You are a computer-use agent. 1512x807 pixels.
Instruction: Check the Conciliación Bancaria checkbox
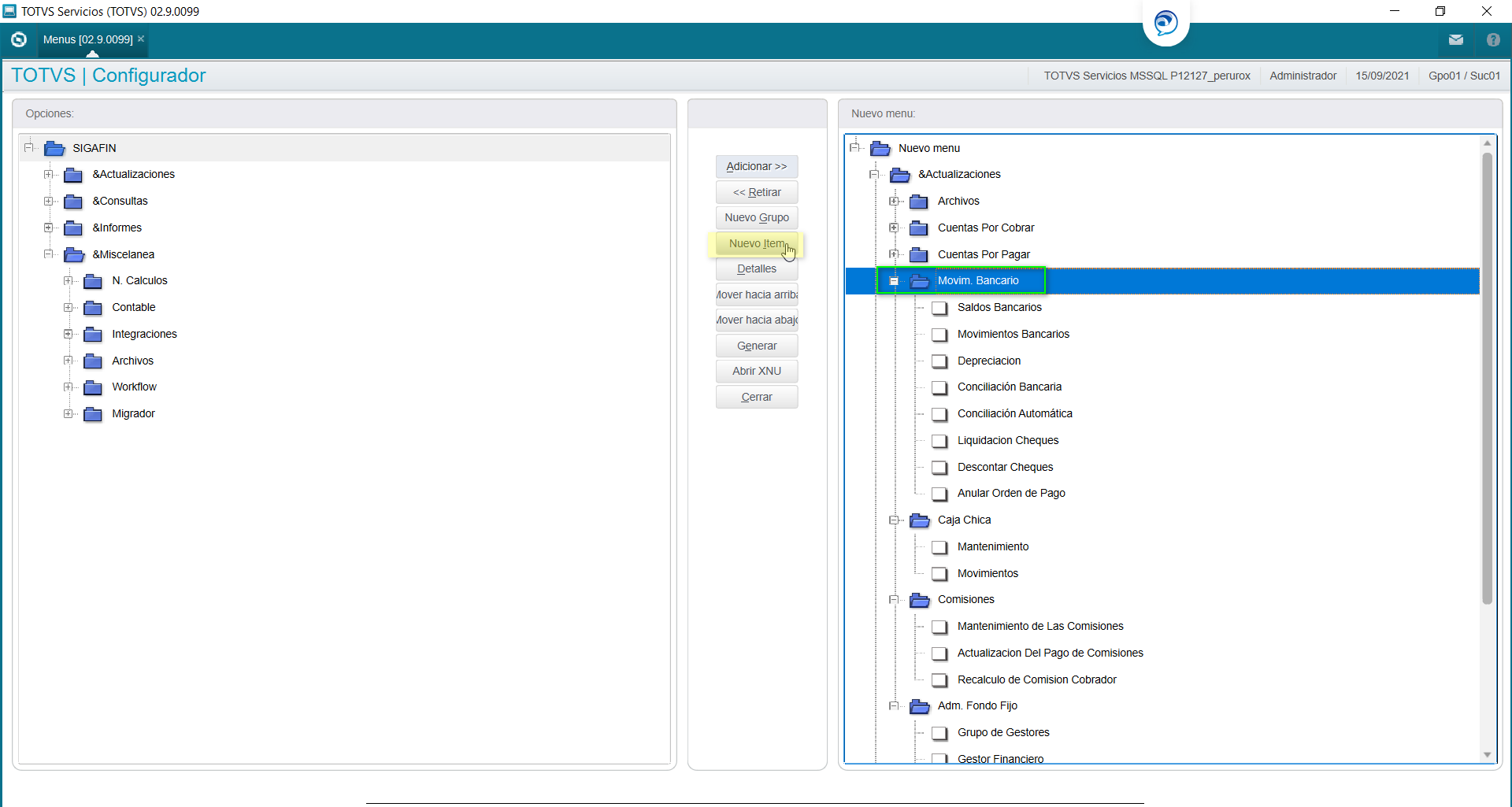[939, 387]
